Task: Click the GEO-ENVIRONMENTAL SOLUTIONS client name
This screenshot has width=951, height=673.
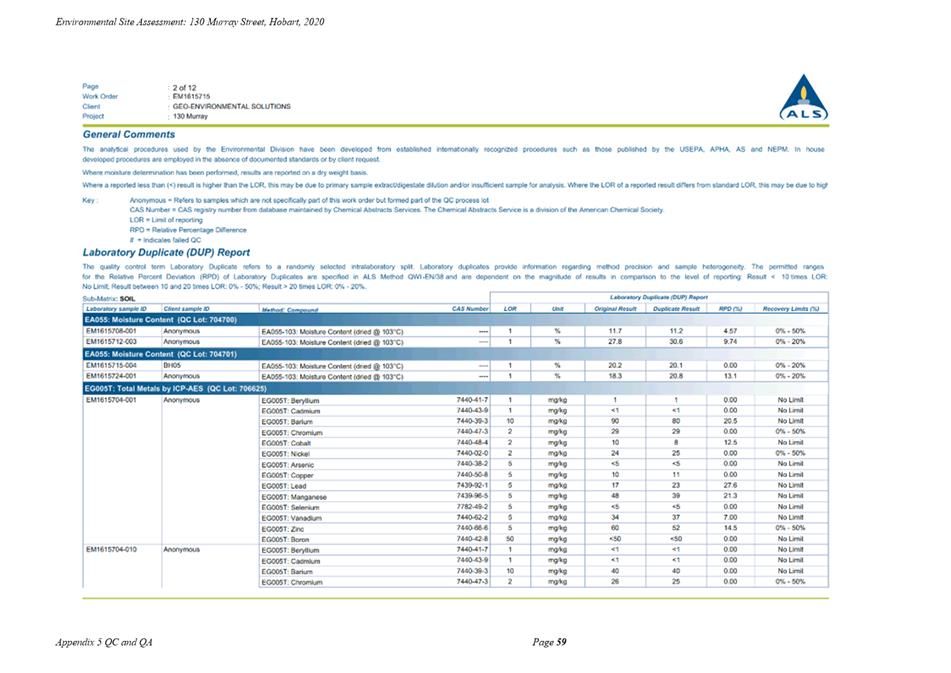Action: point(231,106)
